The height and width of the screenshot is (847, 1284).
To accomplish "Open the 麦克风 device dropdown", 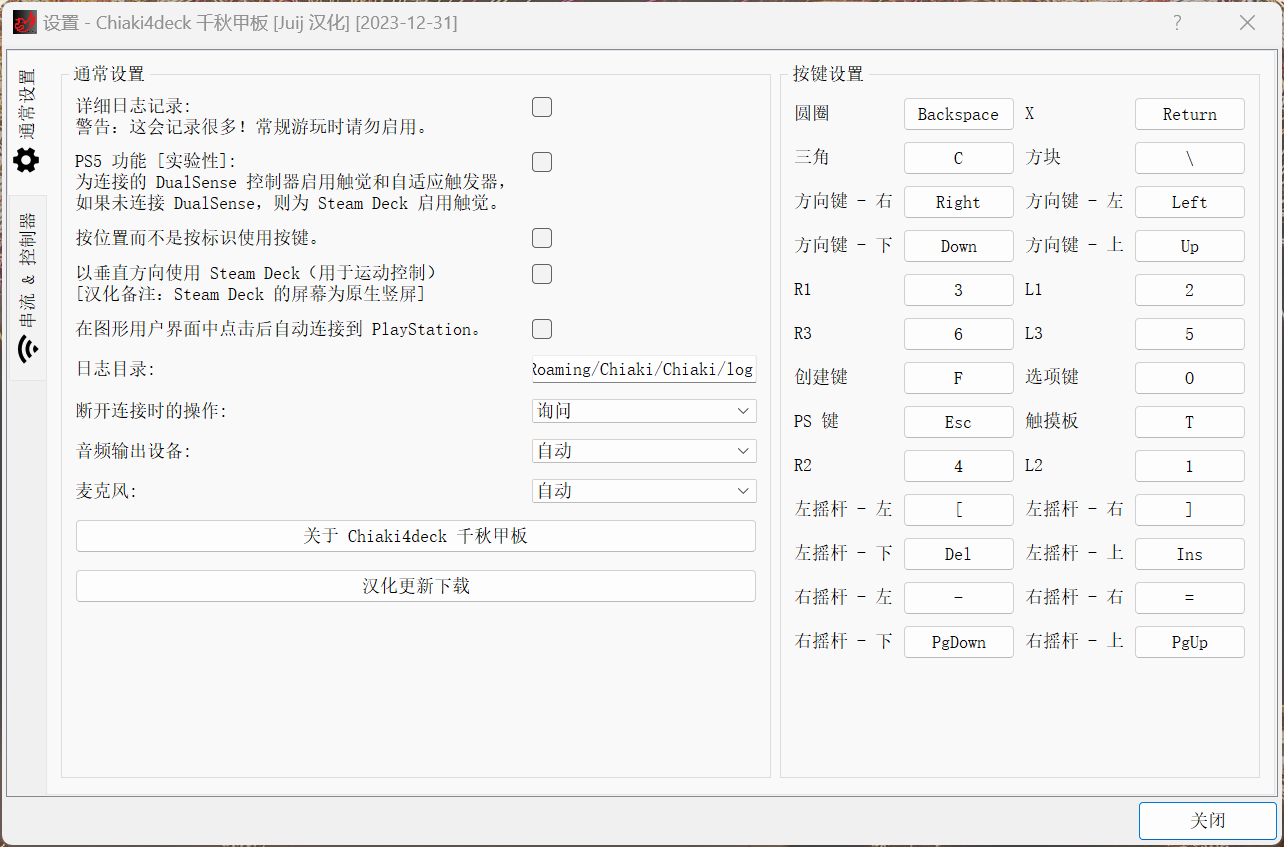I will pos(643,491).
